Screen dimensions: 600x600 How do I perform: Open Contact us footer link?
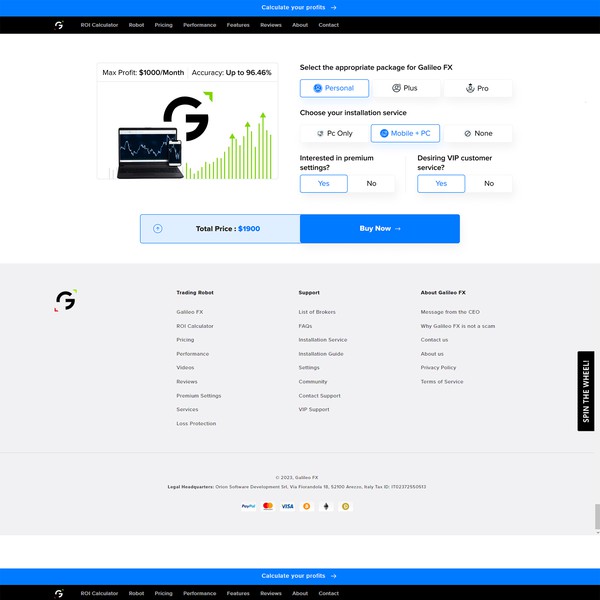pyautogui.click(x=434, y=340)
